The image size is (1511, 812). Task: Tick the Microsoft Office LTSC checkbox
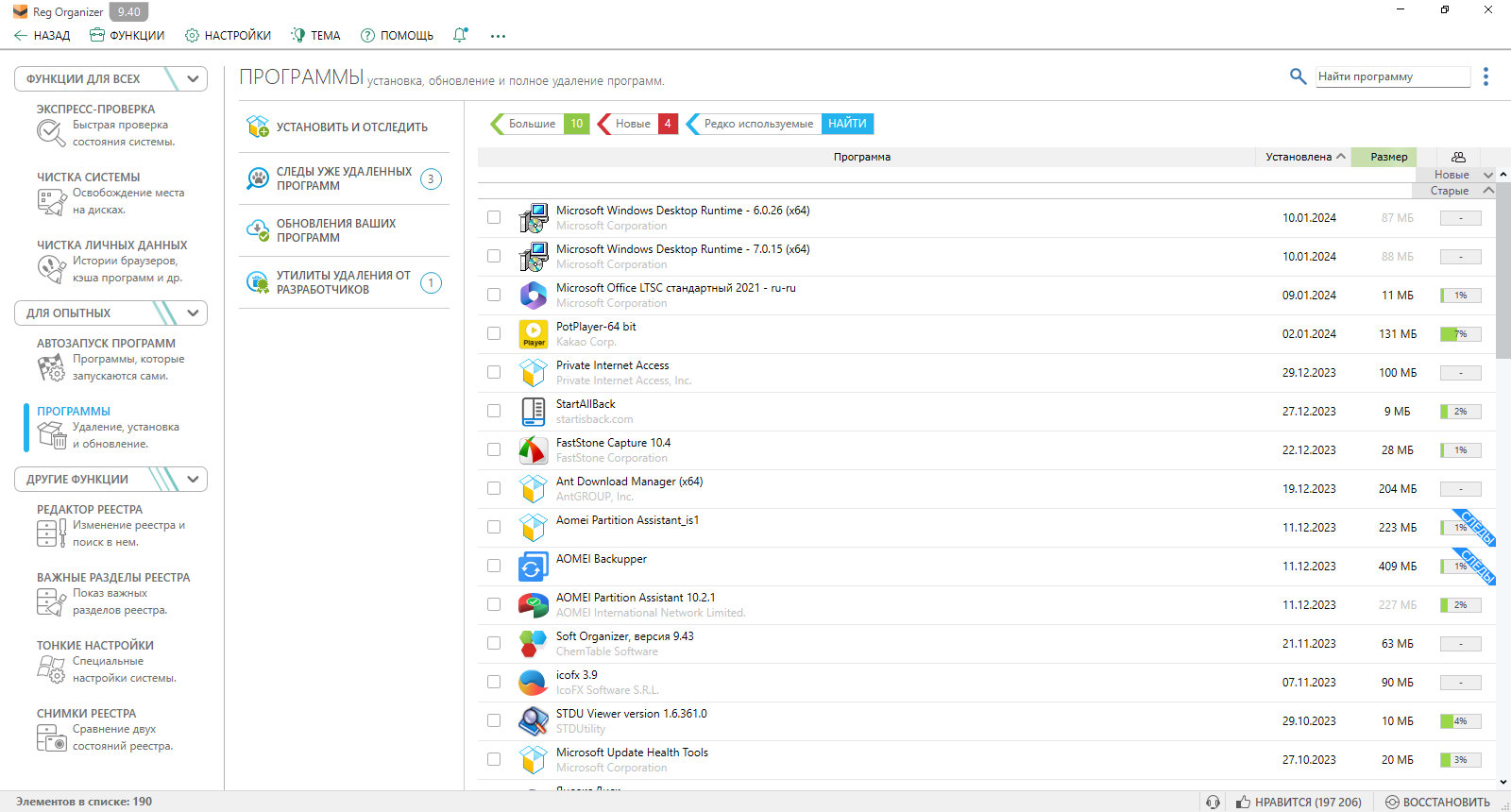point(494,295)
